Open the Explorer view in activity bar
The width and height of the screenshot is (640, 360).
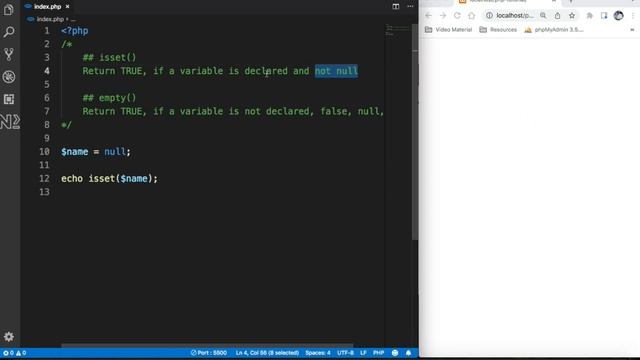pos(9,9)
